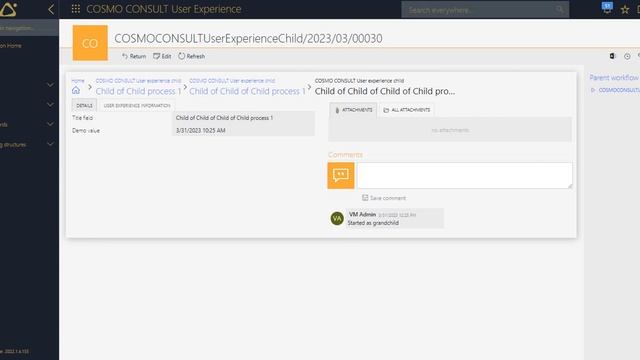This screenshot has width=640, height=360.
Task: Click the VM Admin author name
Action: [x=362, y=214]
